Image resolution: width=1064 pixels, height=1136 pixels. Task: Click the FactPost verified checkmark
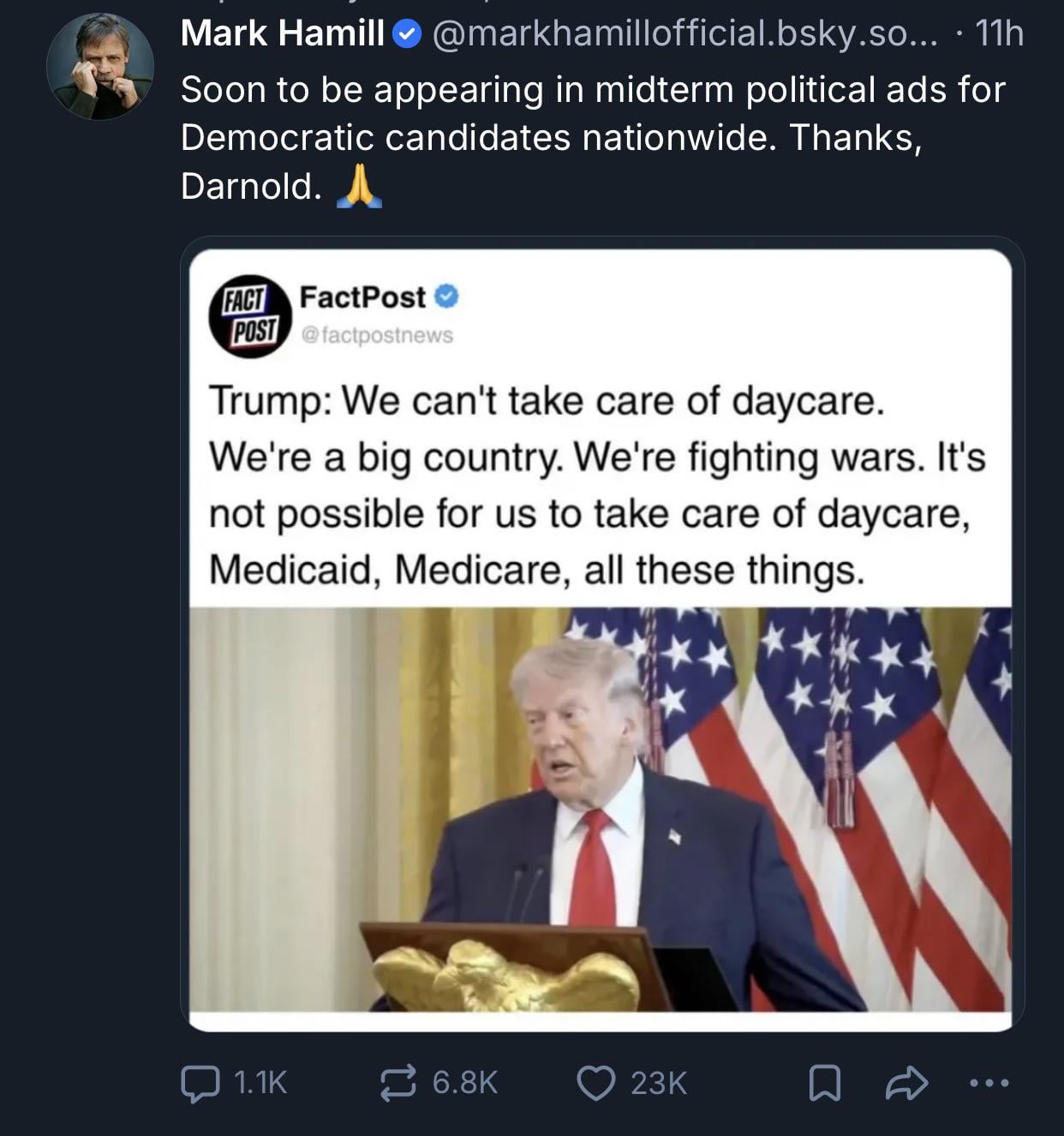click(x=446, y=296)
